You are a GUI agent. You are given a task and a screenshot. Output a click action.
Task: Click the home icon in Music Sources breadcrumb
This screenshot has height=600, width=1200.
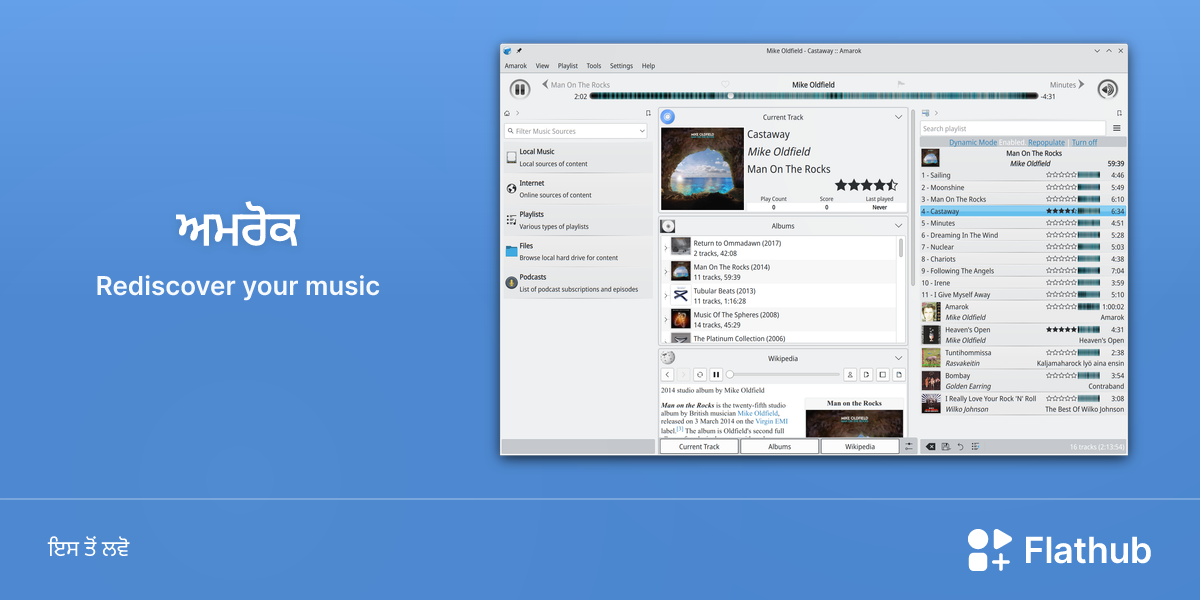507,114
